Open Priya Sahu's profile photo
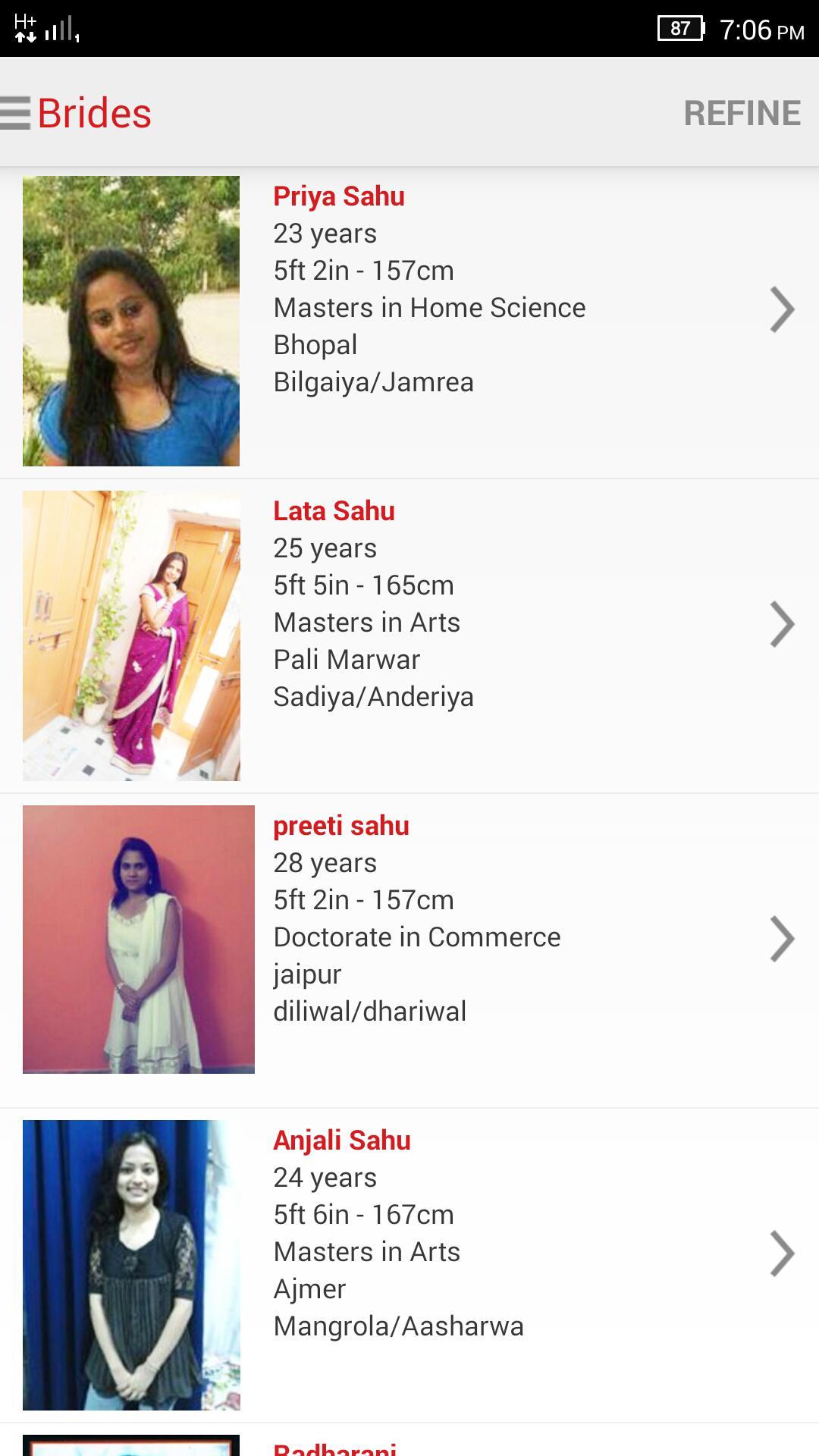Viewport: 819px width, 1456px height. [131, 321]
